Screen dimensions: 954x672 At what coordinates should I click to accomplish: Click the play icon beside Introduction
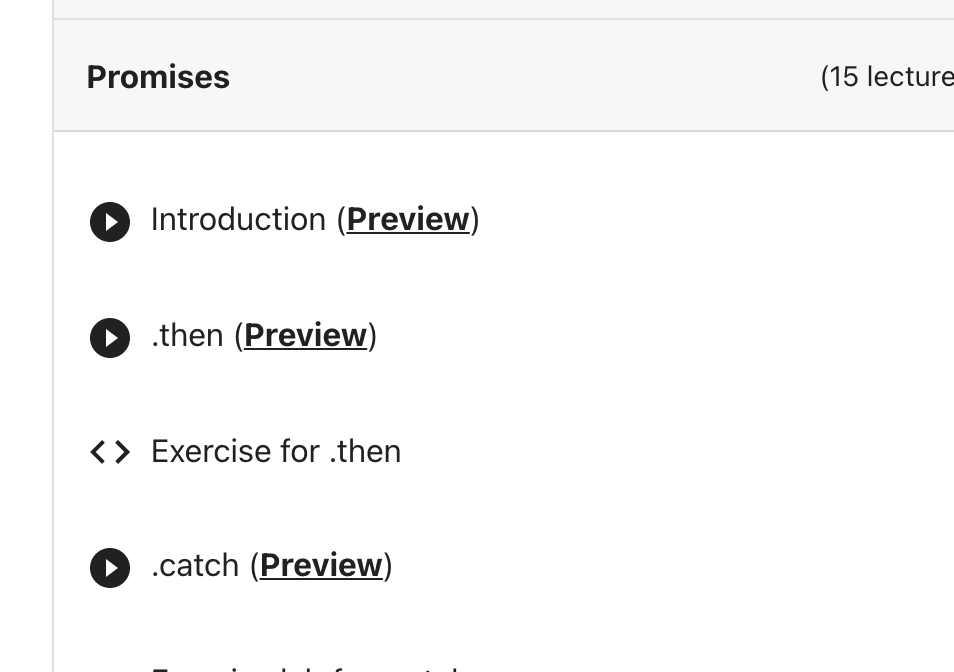coord(110,222)
